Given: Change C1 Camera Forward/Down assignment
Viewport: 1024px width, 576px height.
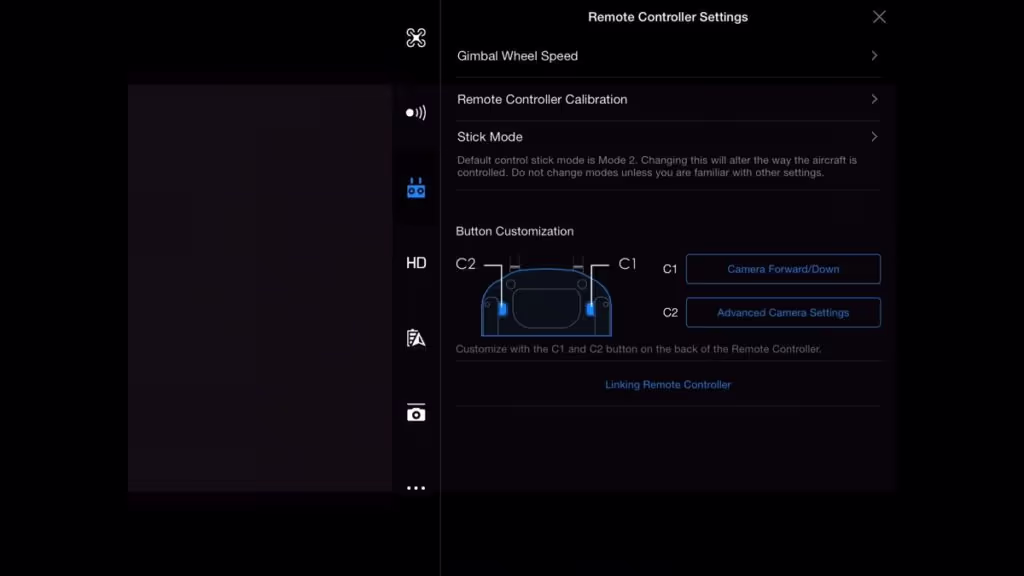Looking at the screenshot, I should tap(783, 269).
